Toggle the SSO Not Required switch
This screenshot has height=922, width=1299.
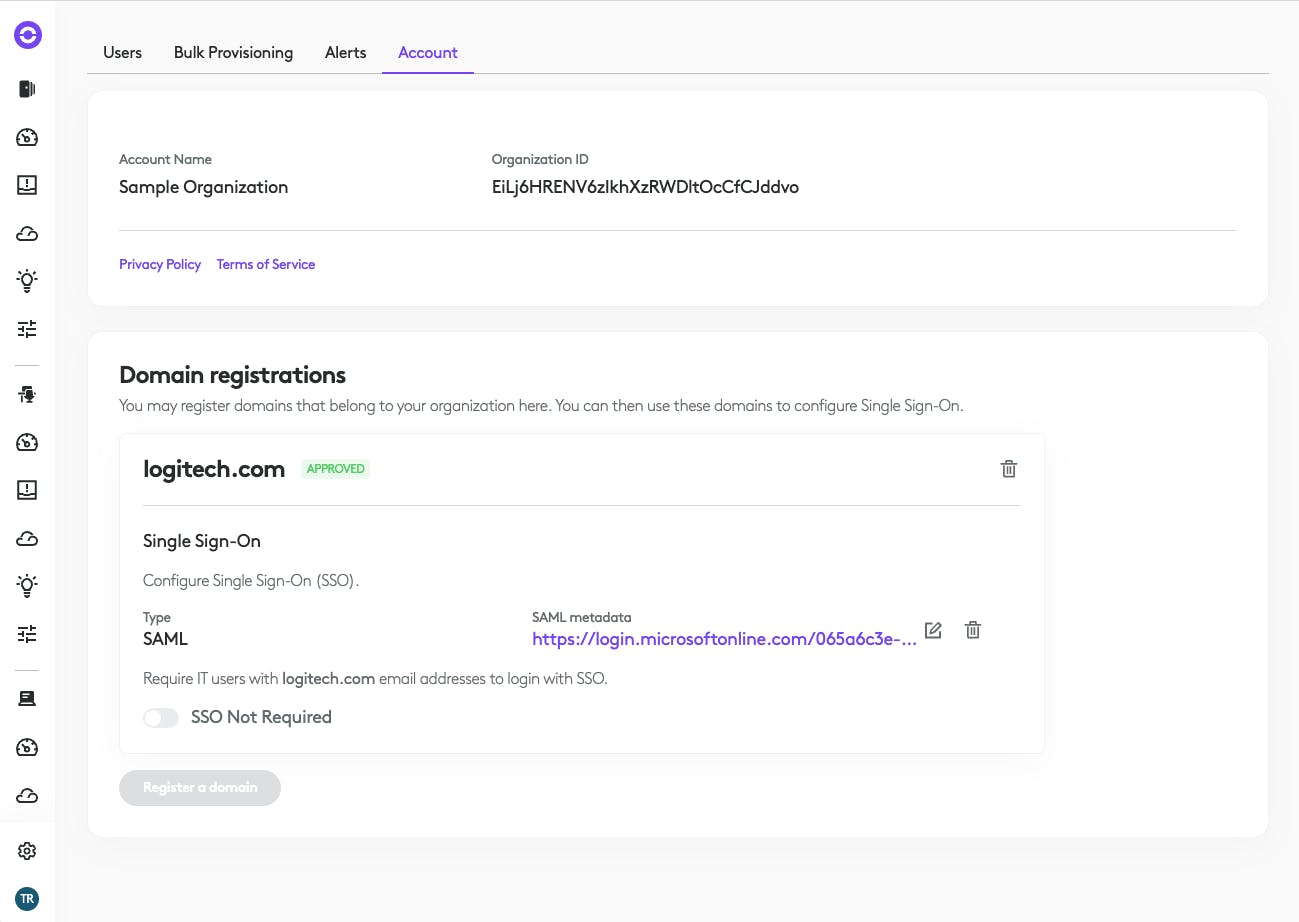(161, 717)
